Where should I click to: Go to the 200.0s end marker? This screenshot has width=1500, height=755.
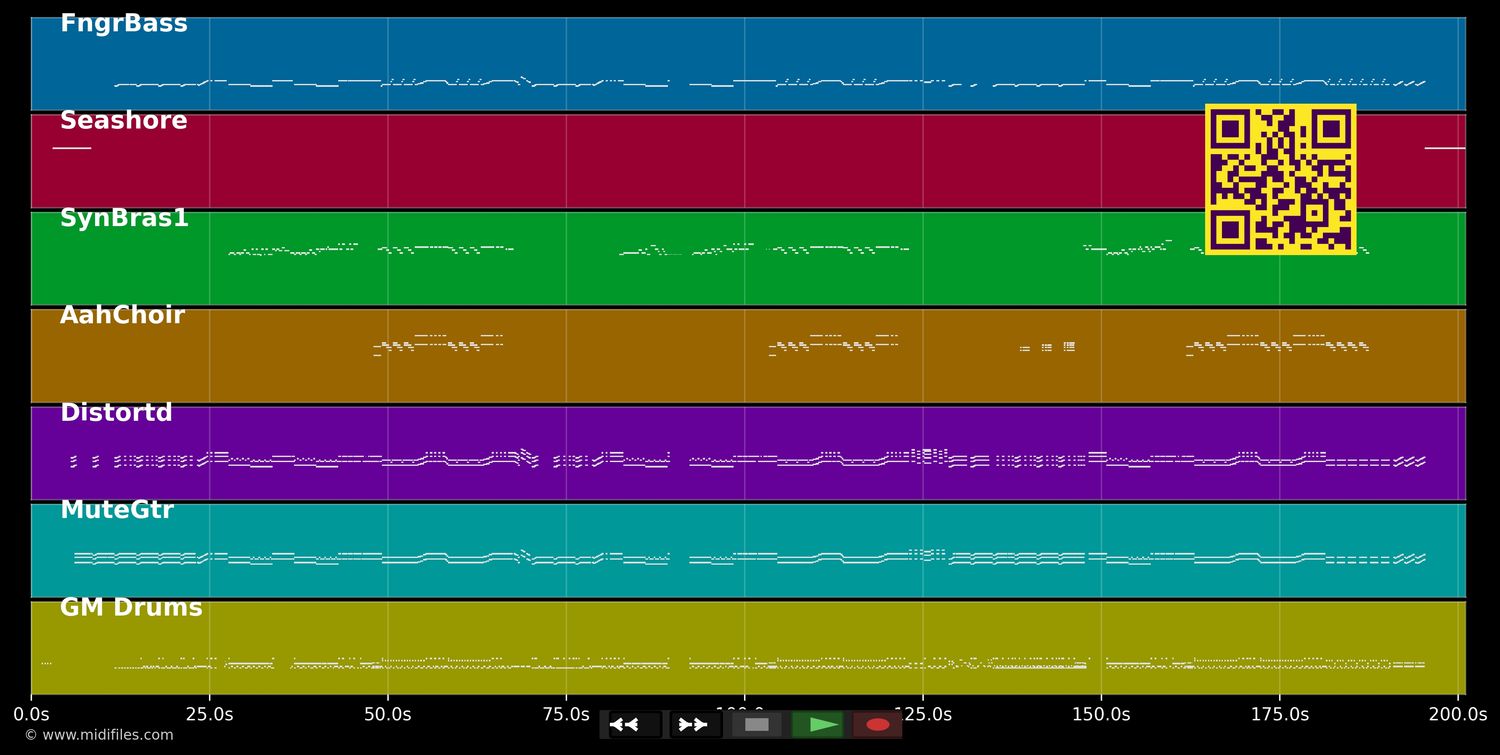tap(1457, 715)
